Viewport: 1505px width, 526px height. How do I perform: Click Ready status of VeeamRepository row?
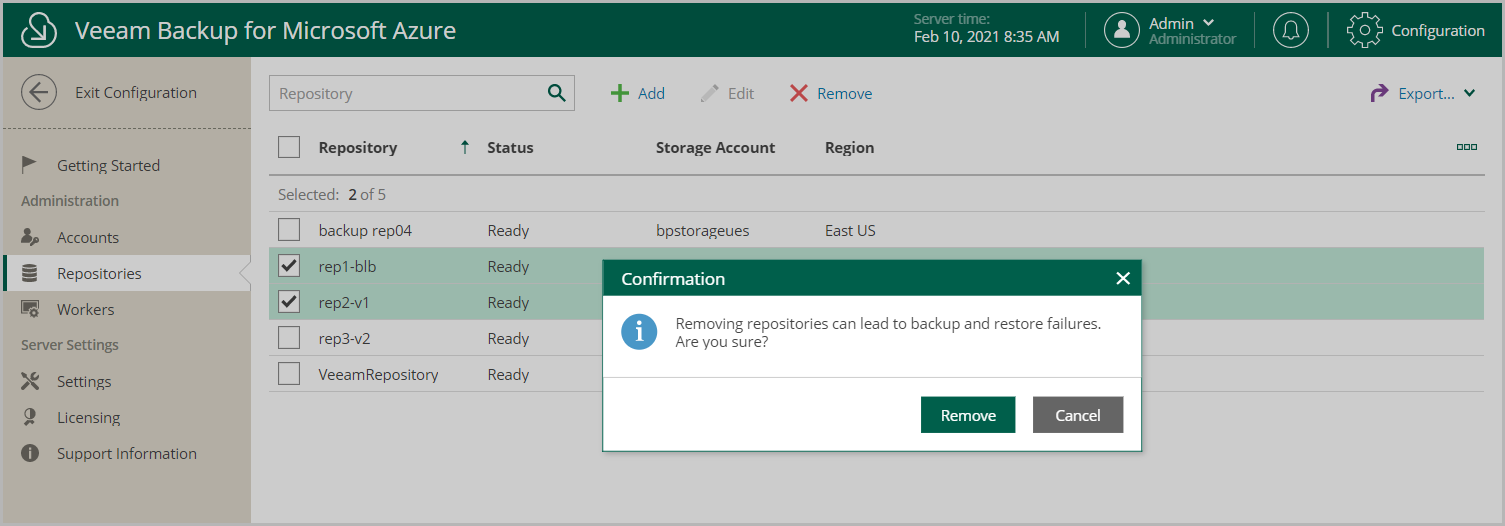tap(508, 374)
